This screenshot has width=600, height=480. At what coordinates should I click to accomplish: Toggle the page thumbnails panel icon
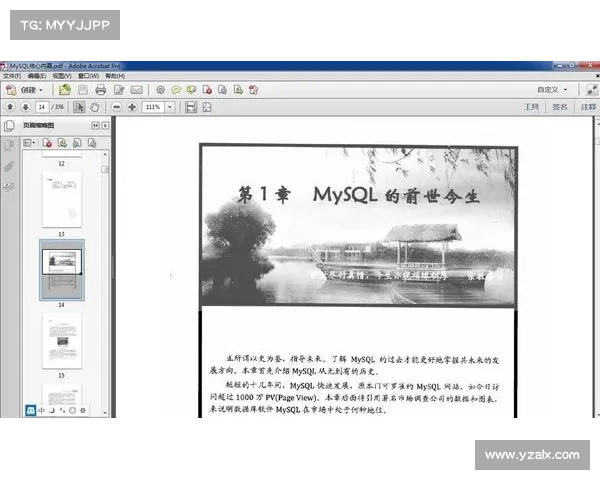(10, 126)
